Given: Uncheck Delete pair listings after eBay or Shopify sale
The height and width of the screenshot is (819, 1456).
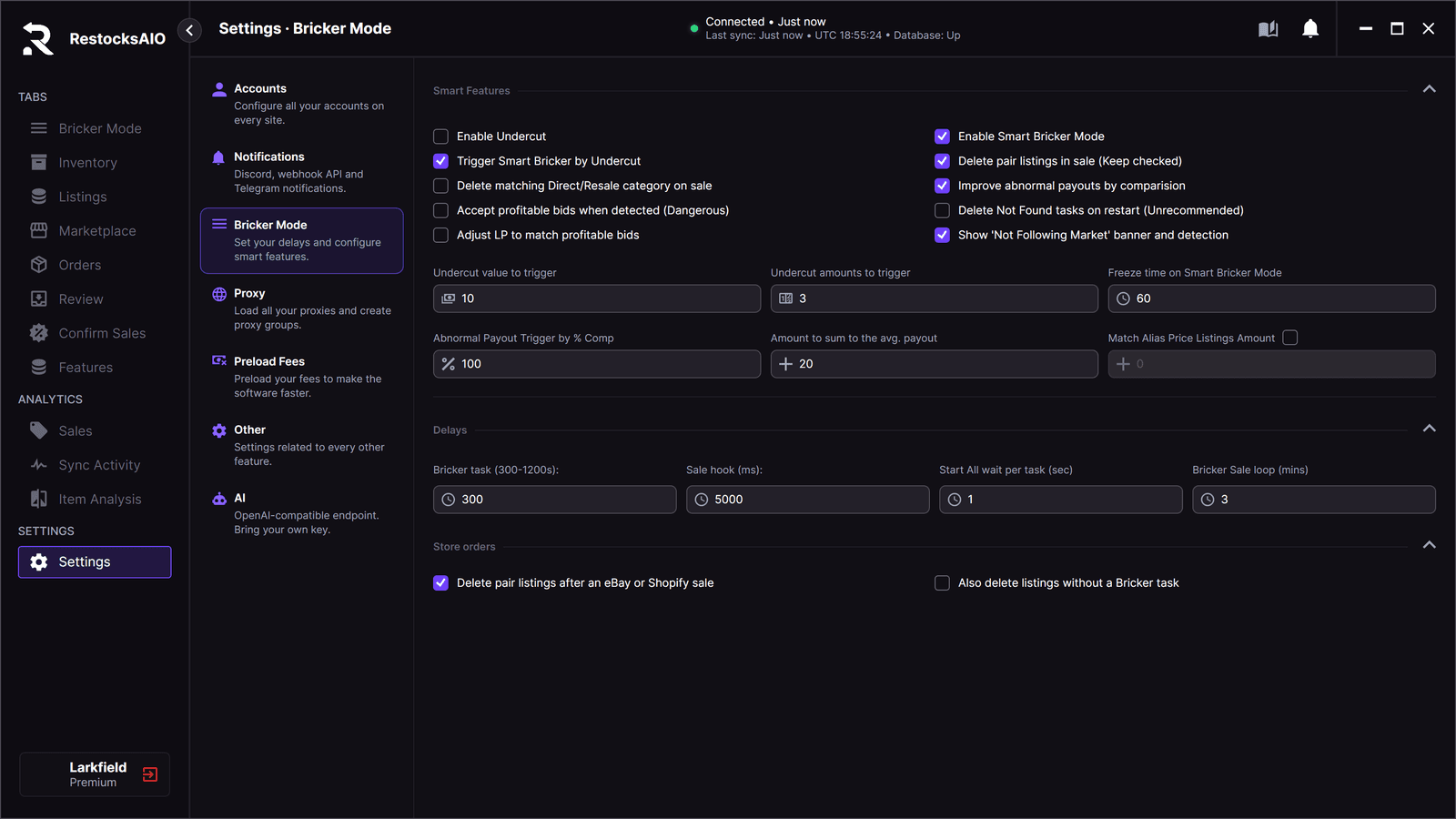Looking at the screenshot, I should pyautogui.click(x=441, y=583).
